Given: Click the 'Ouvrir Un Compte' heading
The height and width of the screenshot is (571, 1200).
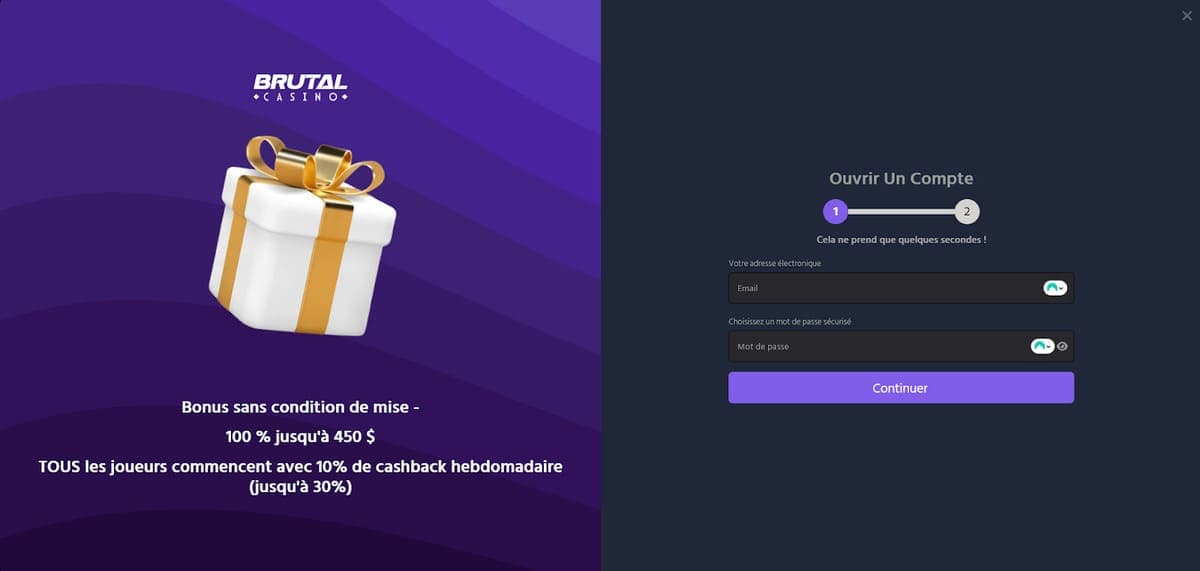Looking at the screenshot, I should coord(901,179).
